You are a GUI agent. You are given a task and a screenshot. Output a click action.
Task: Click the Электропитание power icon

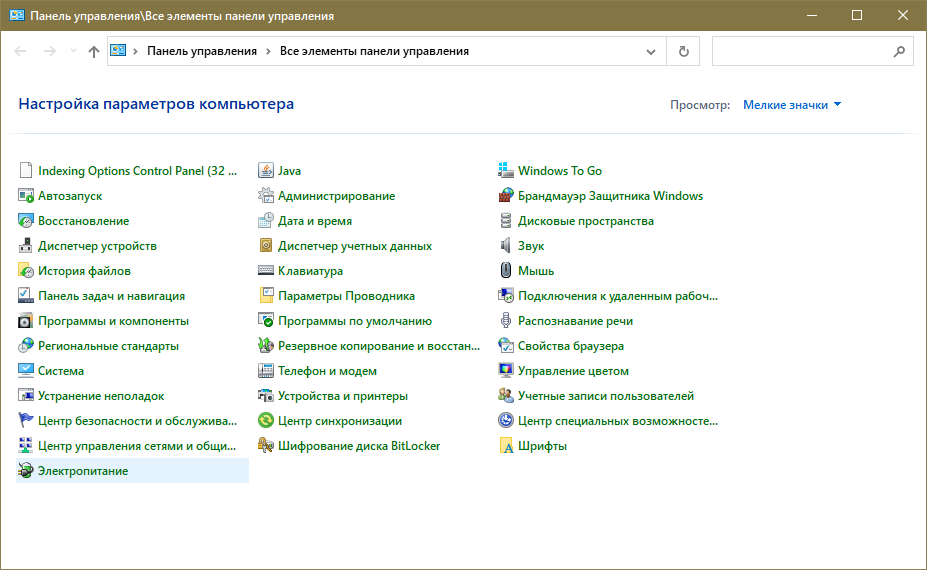(26, 471)
